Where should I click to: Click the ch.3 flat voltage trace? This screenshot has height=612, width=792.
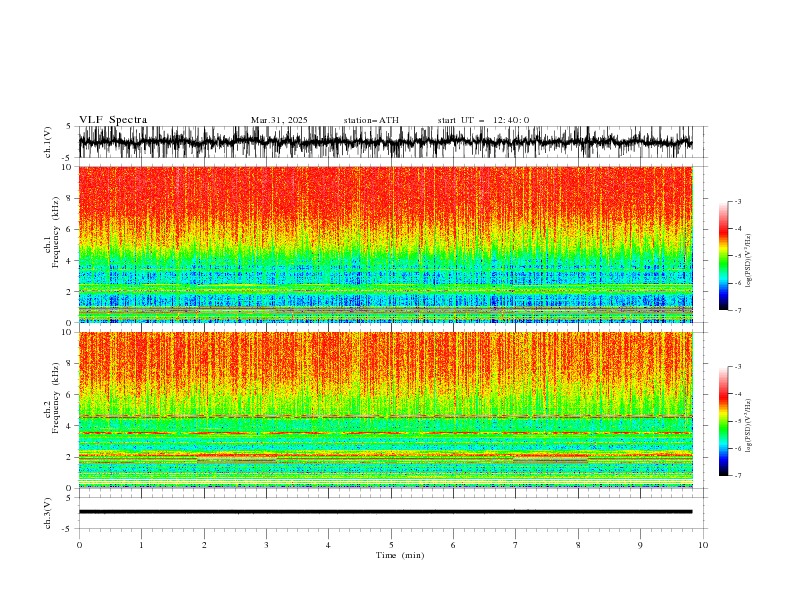click(x=385, y=512)
